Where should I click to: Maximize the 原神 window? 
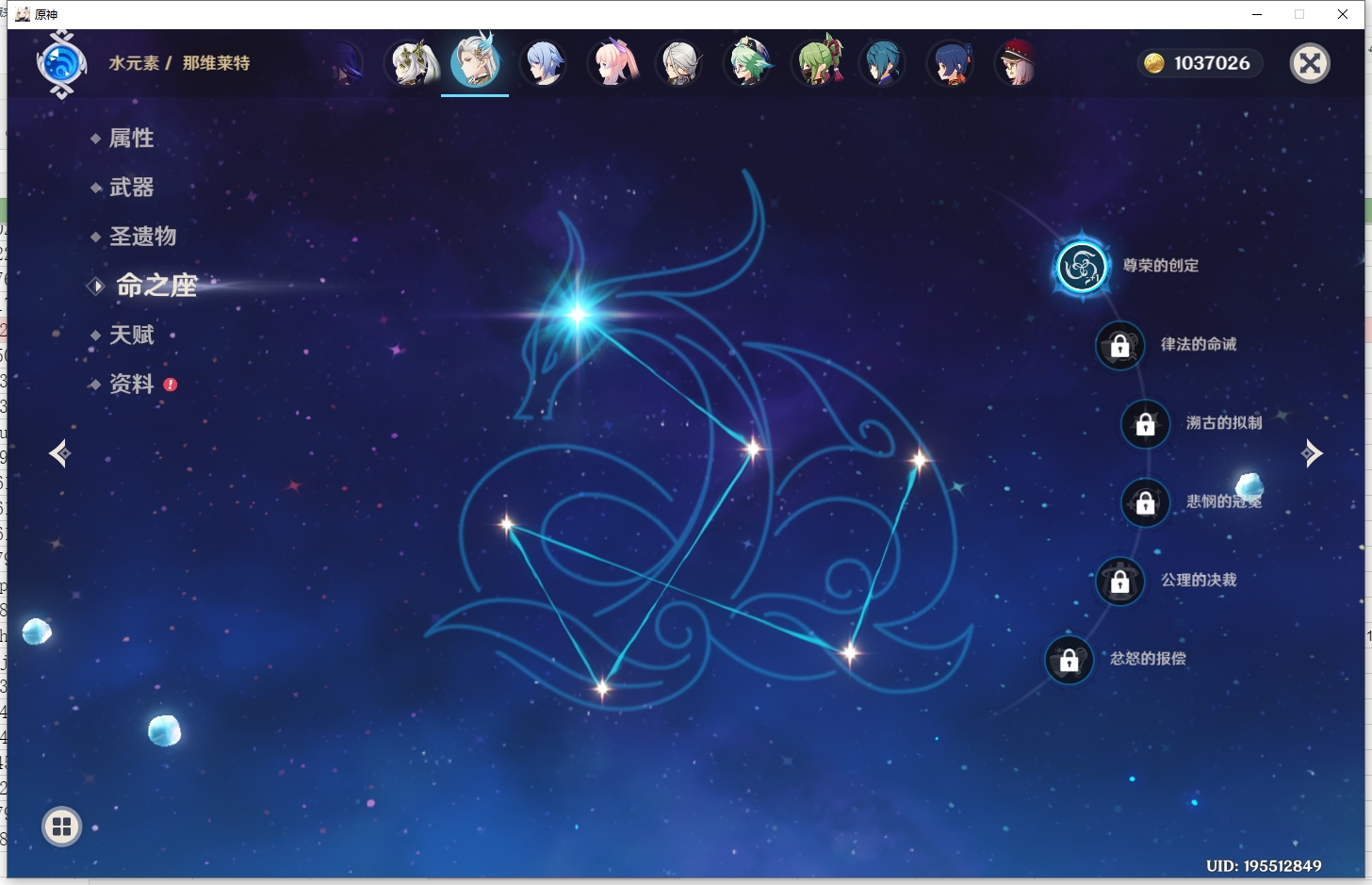1299,14
